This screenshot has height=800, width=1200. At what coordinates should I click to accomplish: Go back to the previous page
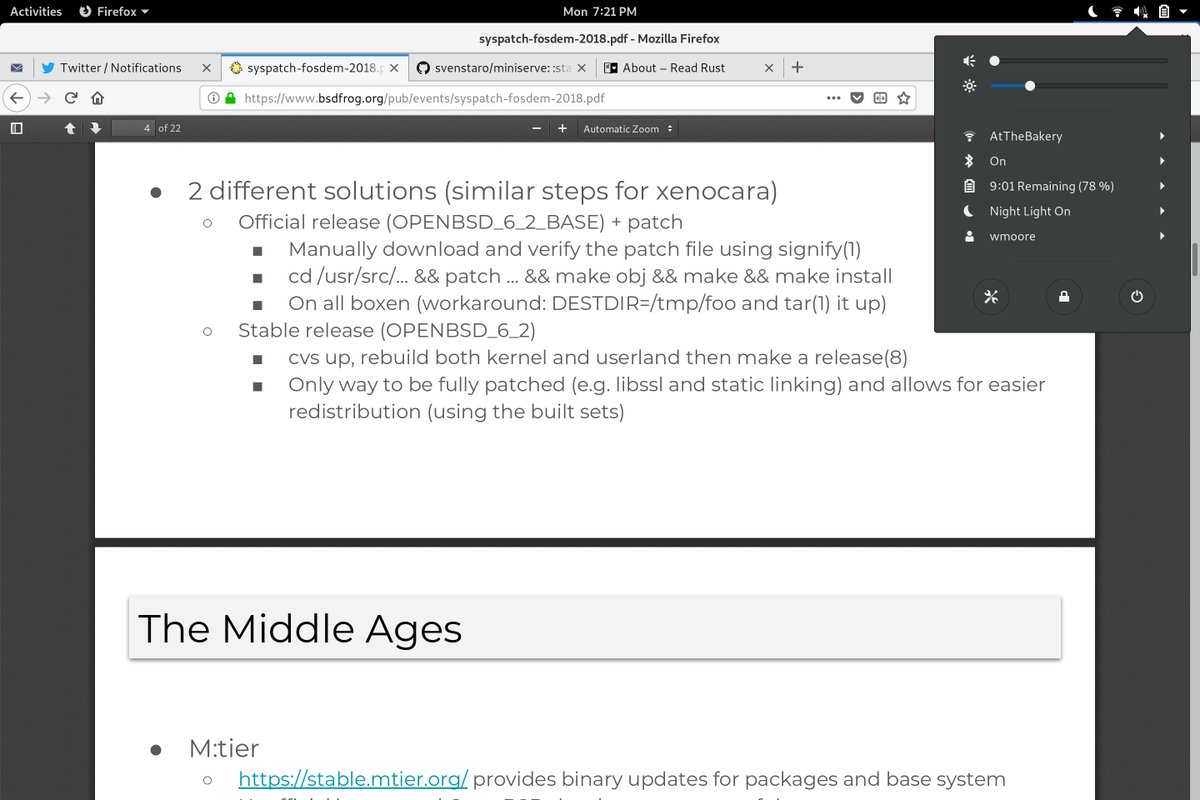click(15, 98)
